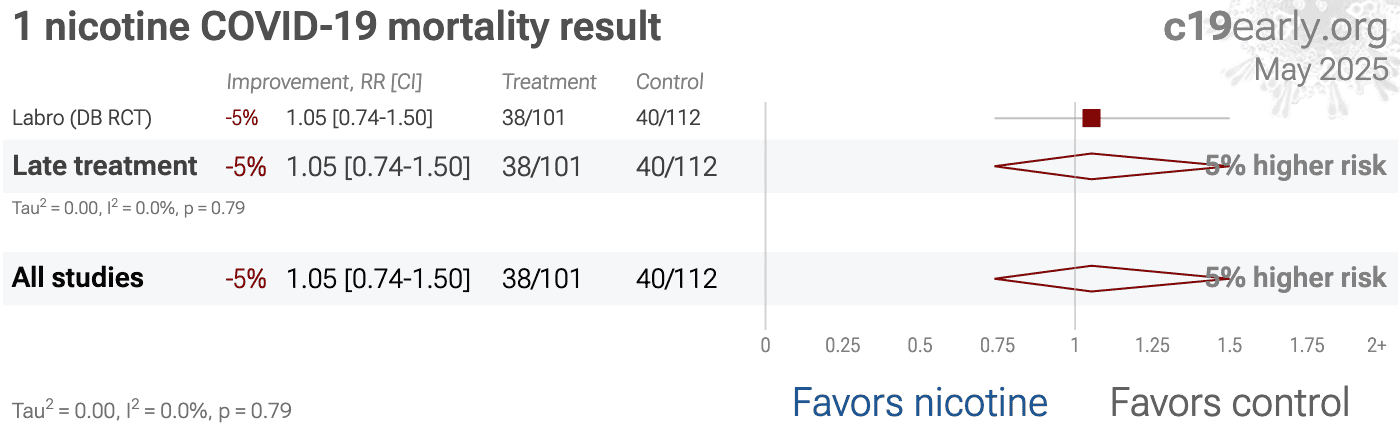This screenshot has height=429, width=1400.
Task: Click the All studies row label
Action: [x=78, y=277]
